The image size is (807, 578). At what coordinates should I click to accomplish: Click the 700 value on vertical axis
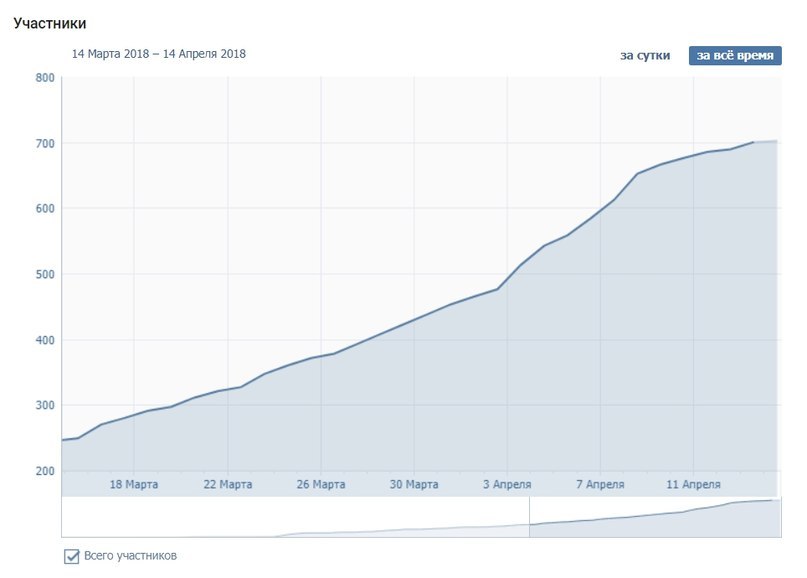tap(45, 144)
